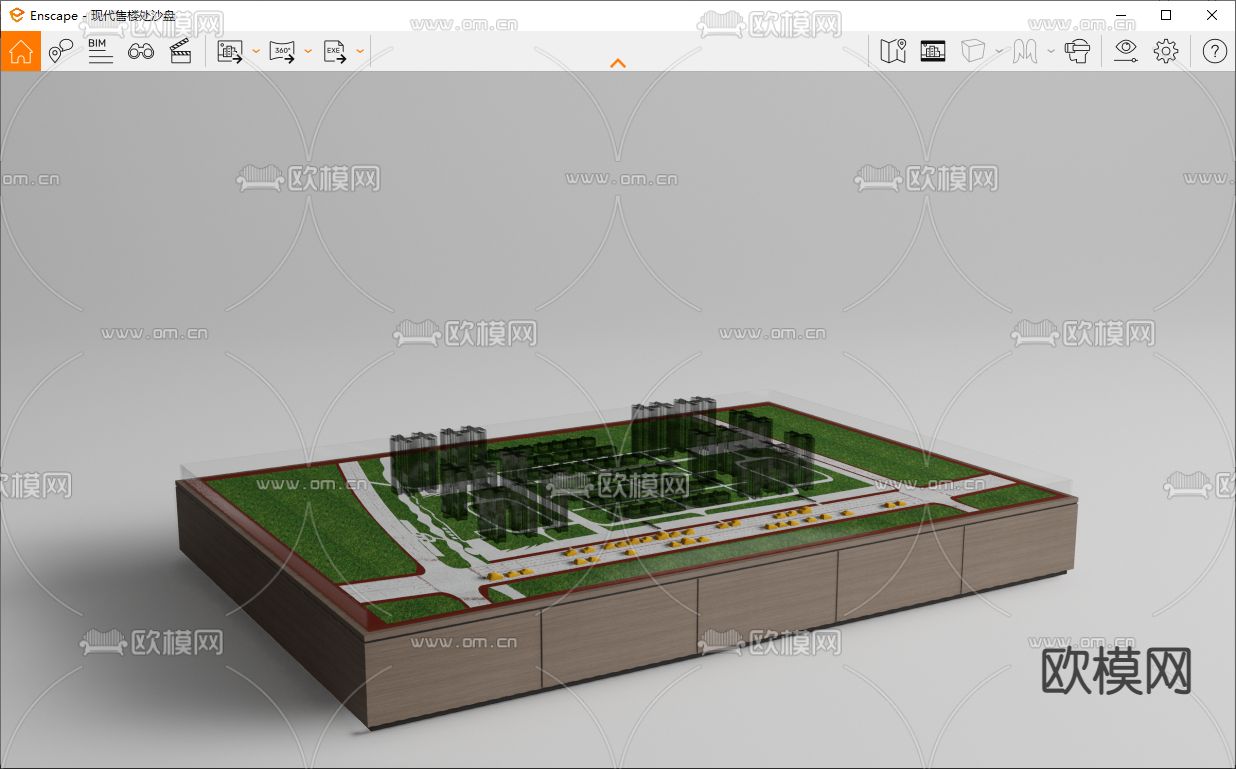Click the orange Home icon
Screen dimensions: 1236x769
pos(21,51)
